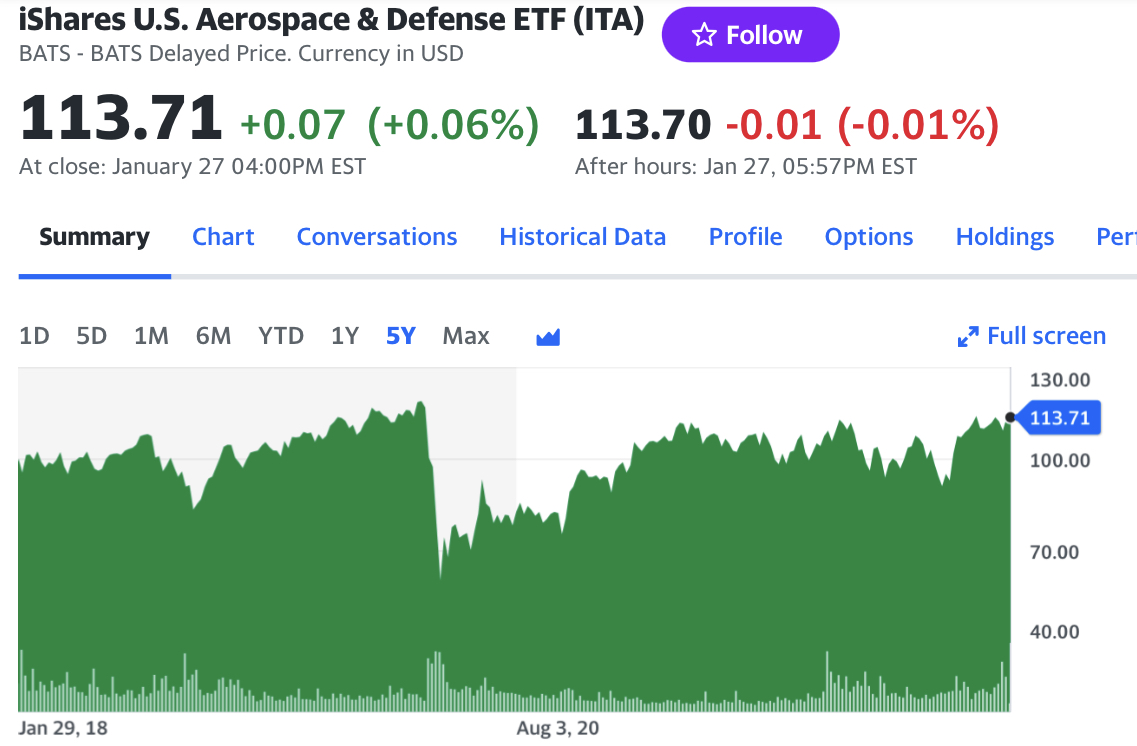Go to the Profile tab
Image resolution: width=1137 pixels, height=746 pixels.
click(x=745, y=237)
